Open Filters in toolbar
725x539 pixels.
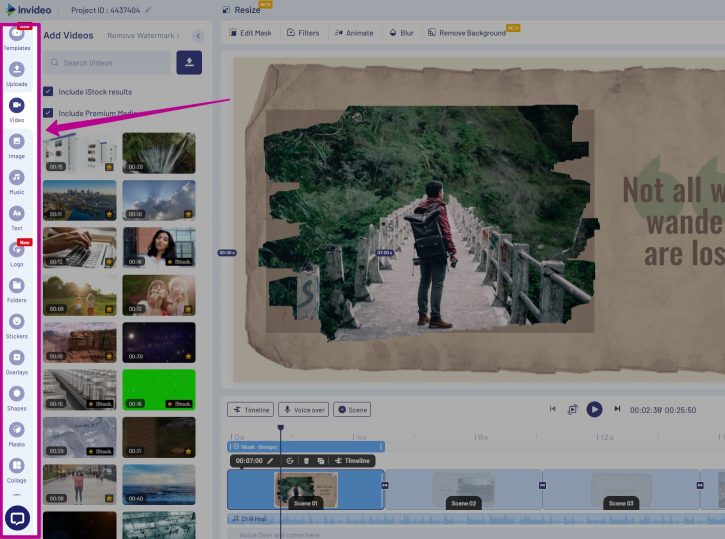pyautogui.click(x=303, y=33)
